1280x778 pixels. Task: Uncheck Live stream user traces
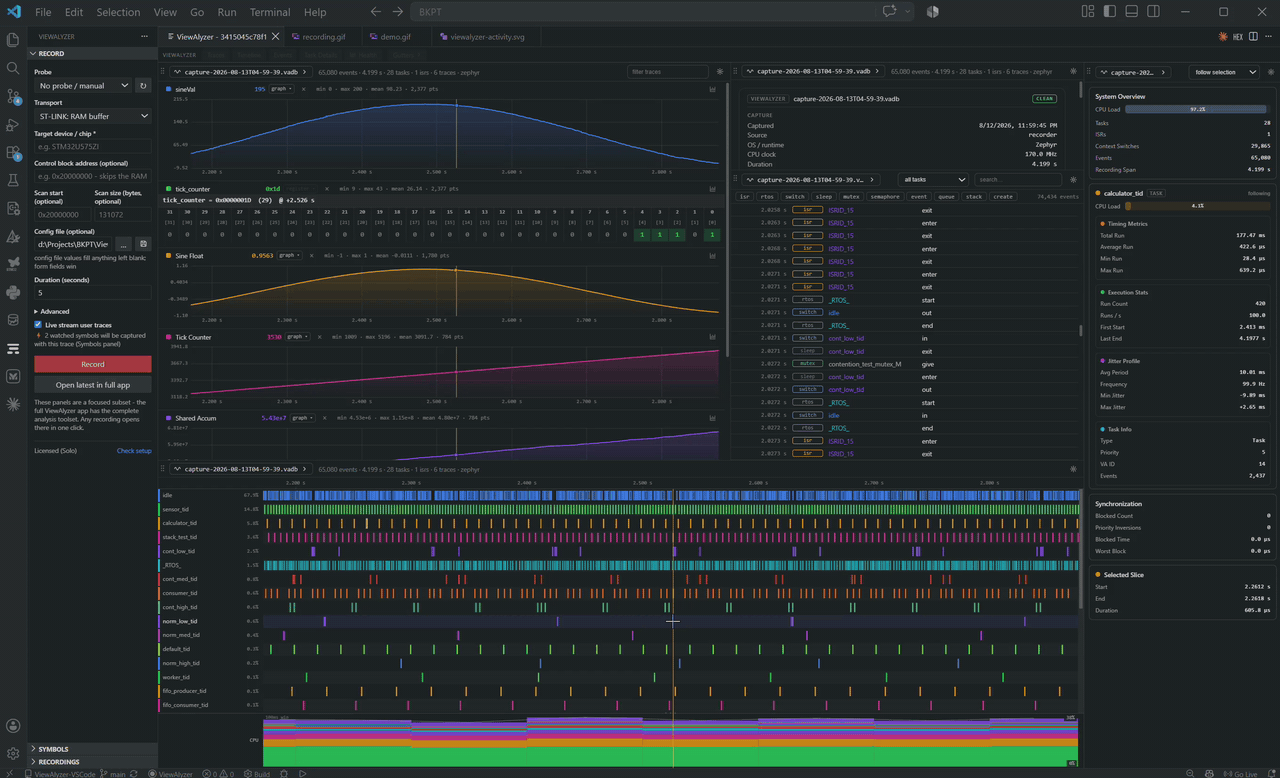(x=38, y=325)
